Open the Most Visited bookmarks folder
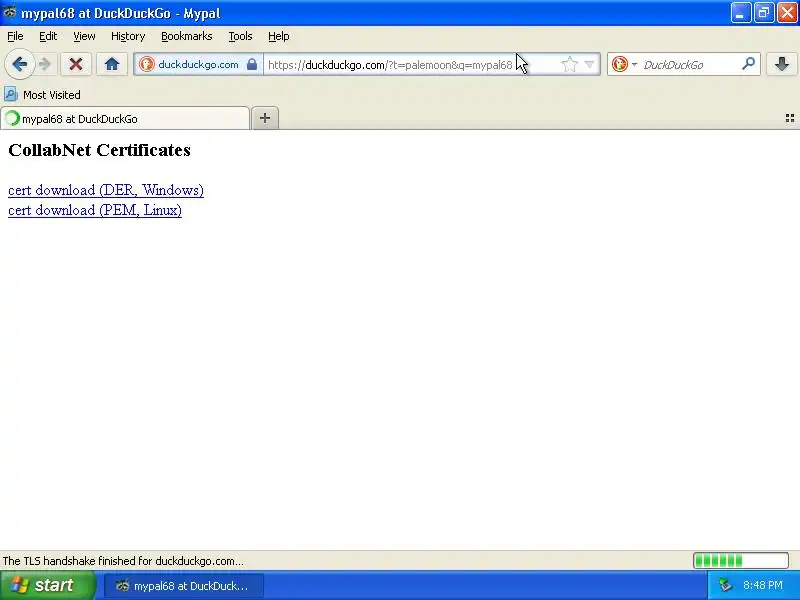This screenshot has height=600, width=800. [42, 95]
